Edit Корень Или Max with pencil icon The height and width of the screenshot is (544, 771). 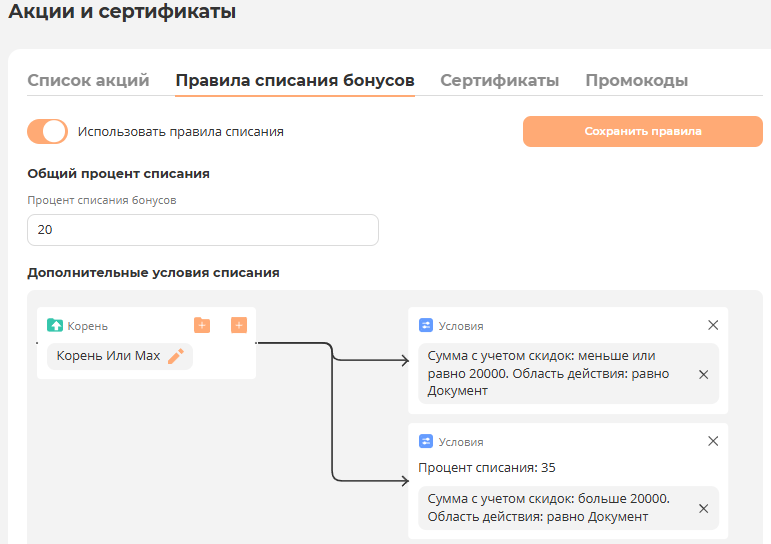click(176, 356)
